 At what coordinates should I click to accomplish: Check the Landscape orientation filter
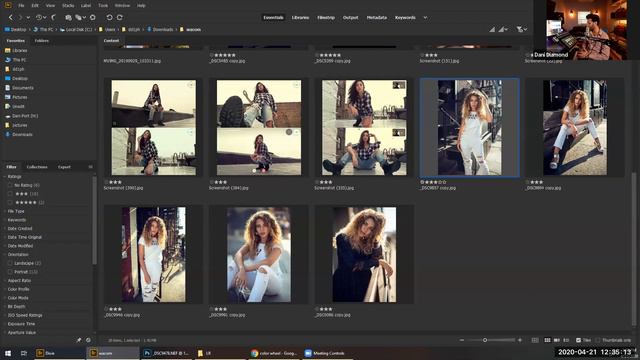(x=10, y=263)
